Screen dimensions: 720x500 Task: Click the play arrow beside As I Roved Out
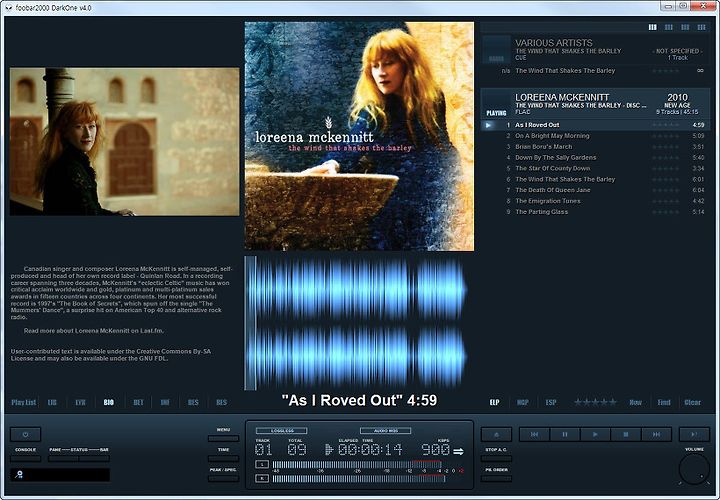tap(489, 125)
